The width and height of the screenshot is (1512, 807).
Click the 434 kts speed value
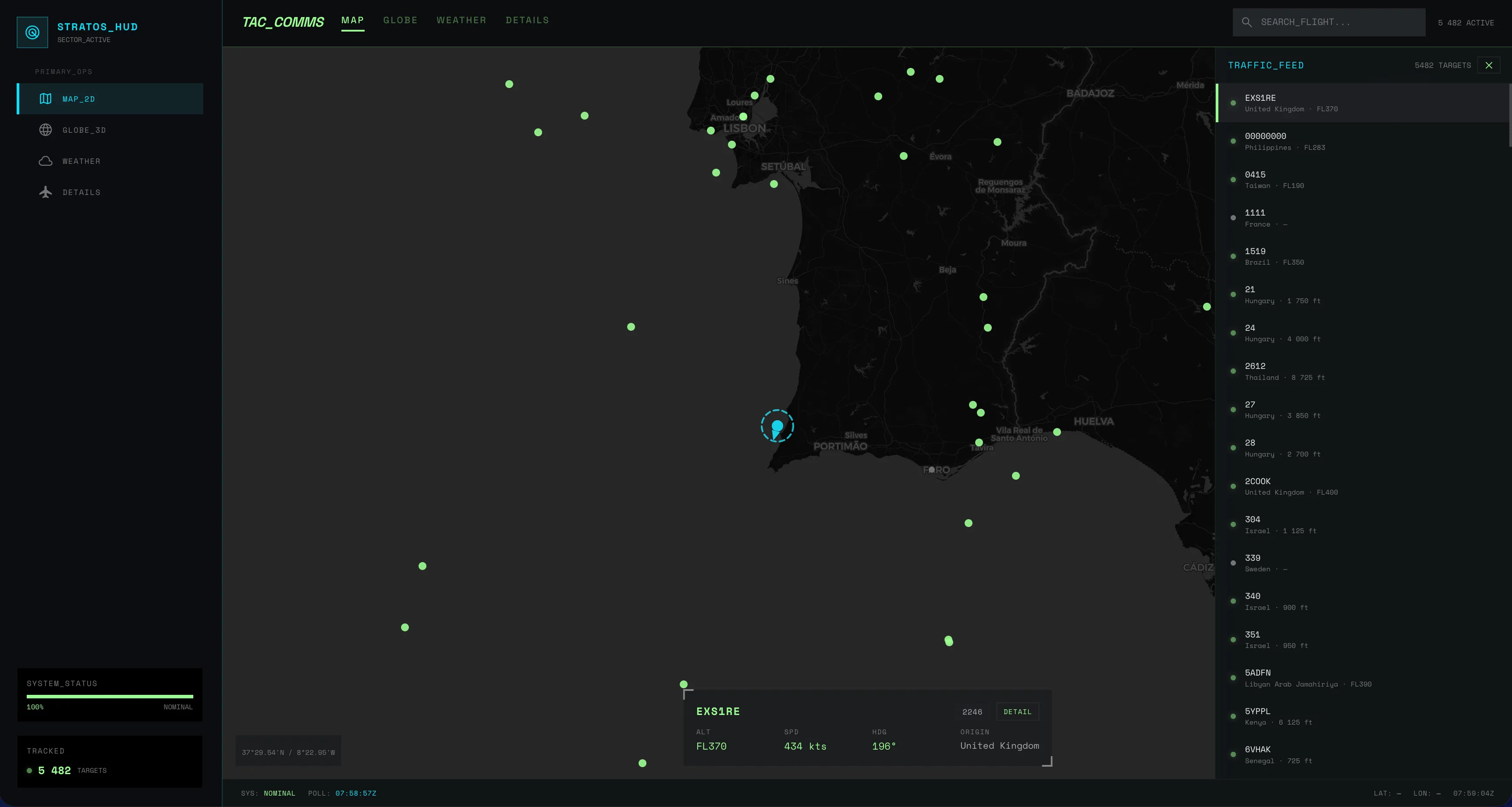(805, 746)
